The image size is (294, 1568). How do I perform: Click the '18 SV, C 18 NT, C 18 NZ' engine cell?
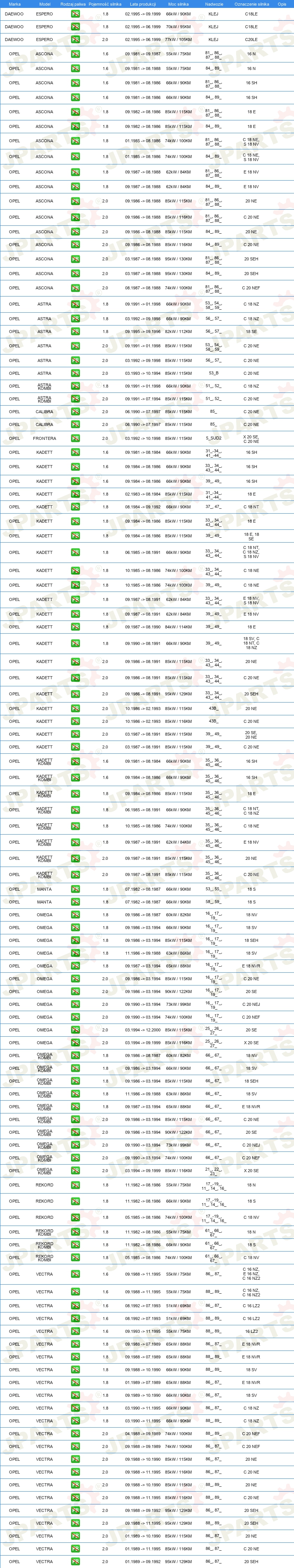(x=252, y=643)
